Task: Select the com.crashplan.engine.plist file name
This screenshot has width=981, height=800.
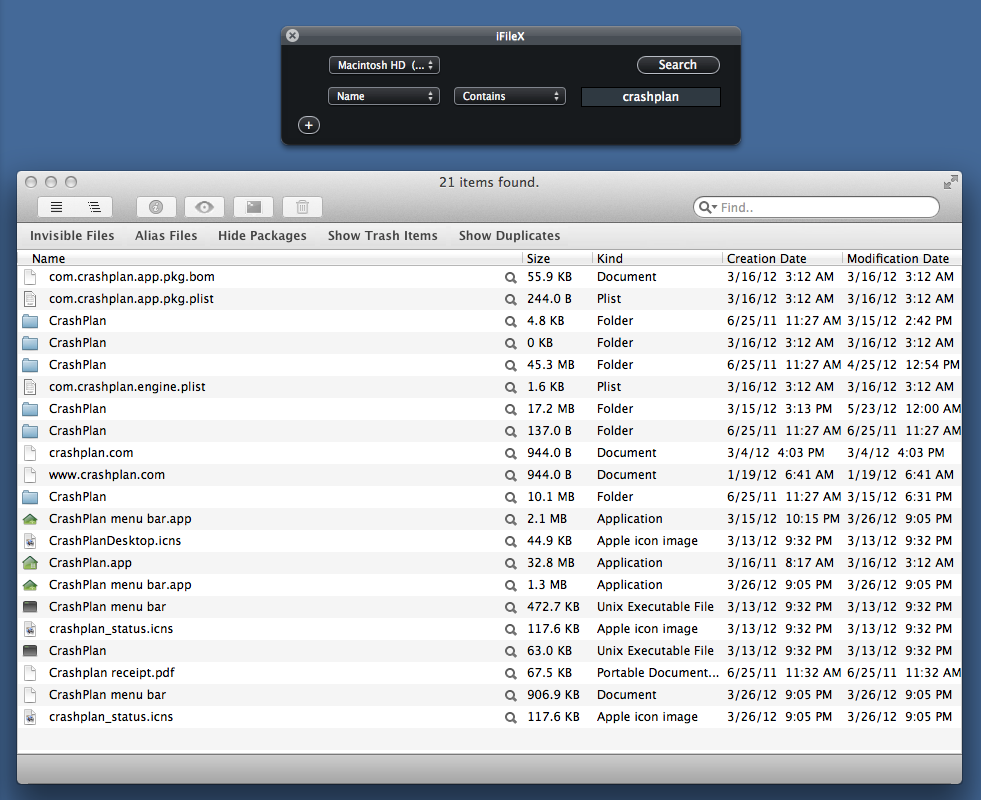Action: (127, 387)
